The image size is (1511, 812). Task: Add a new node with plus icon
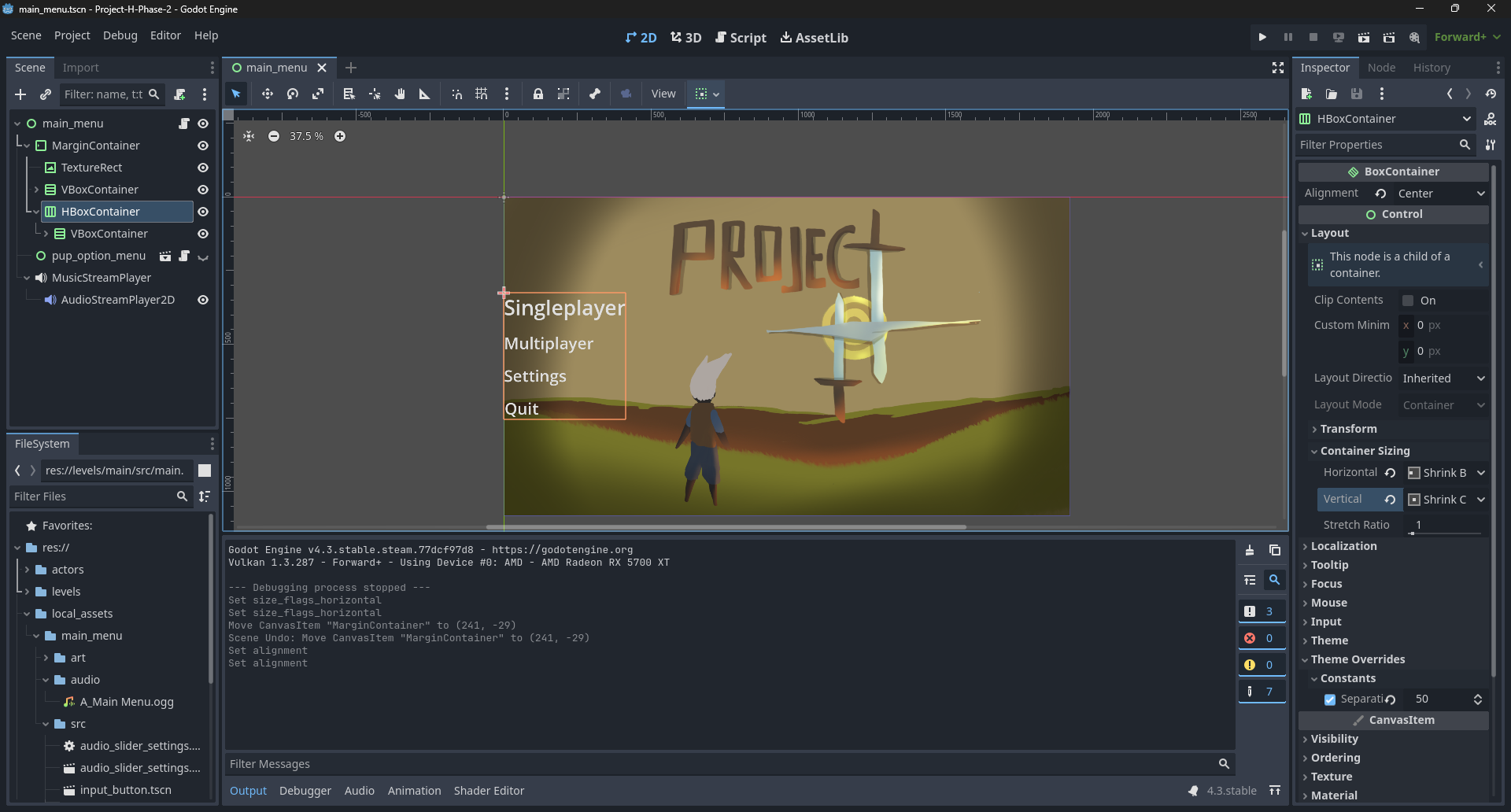click(20, 94)
